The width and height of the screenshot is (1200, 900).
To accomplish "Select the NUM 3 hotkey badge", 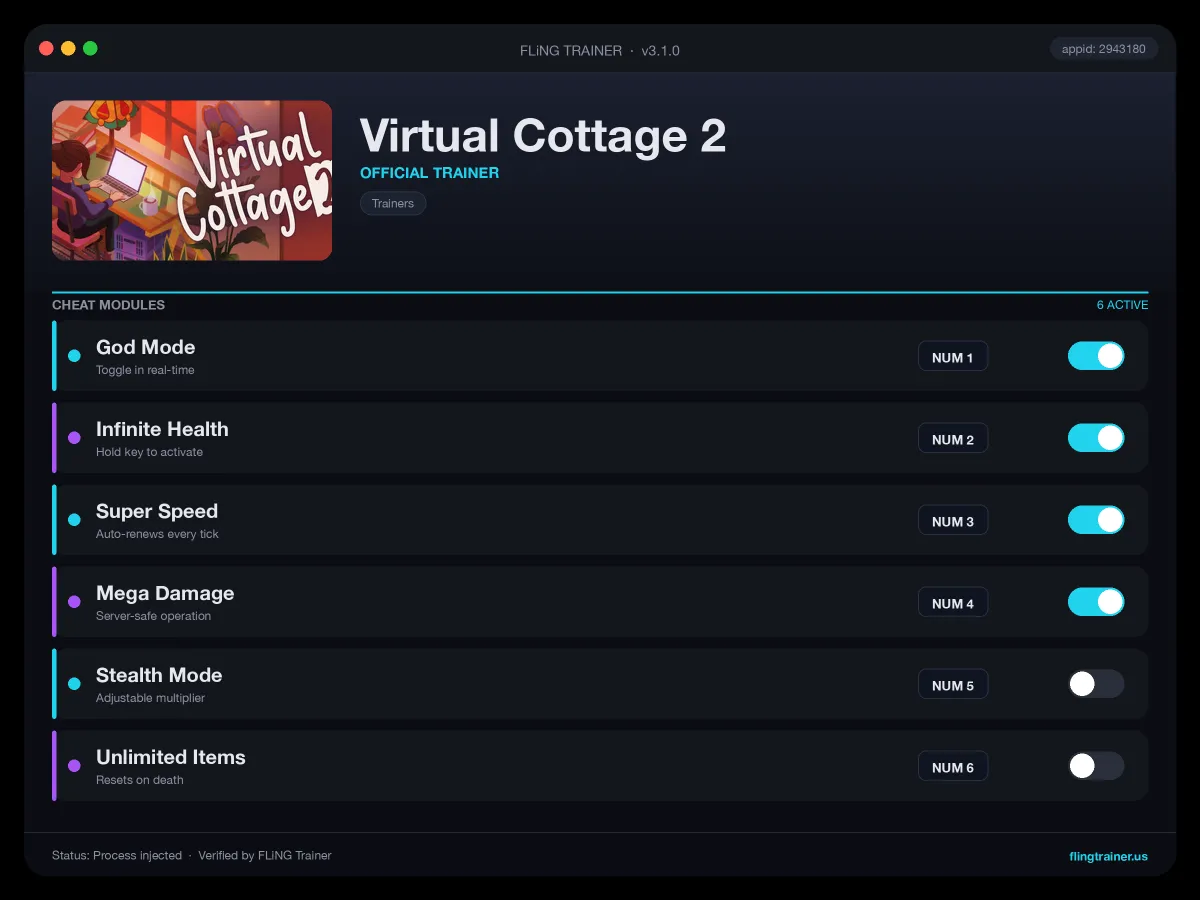I will click(953, 521).
